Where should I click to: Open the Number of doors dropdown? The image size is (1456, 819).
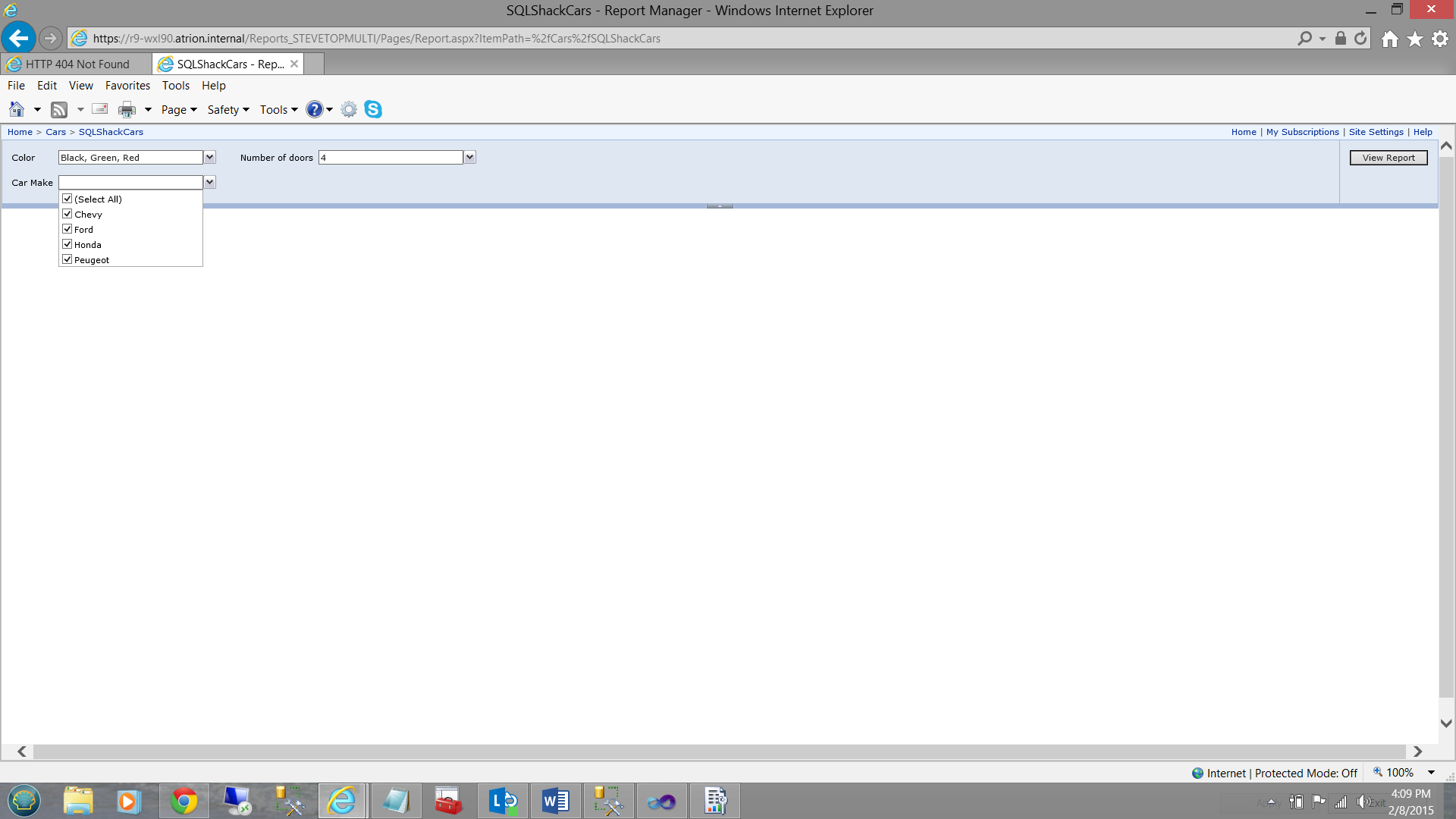470,157
